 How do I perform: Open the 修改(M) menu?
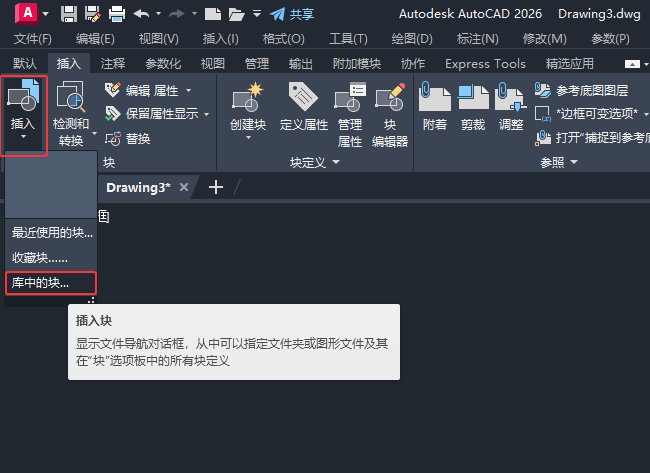coord(545,39)
